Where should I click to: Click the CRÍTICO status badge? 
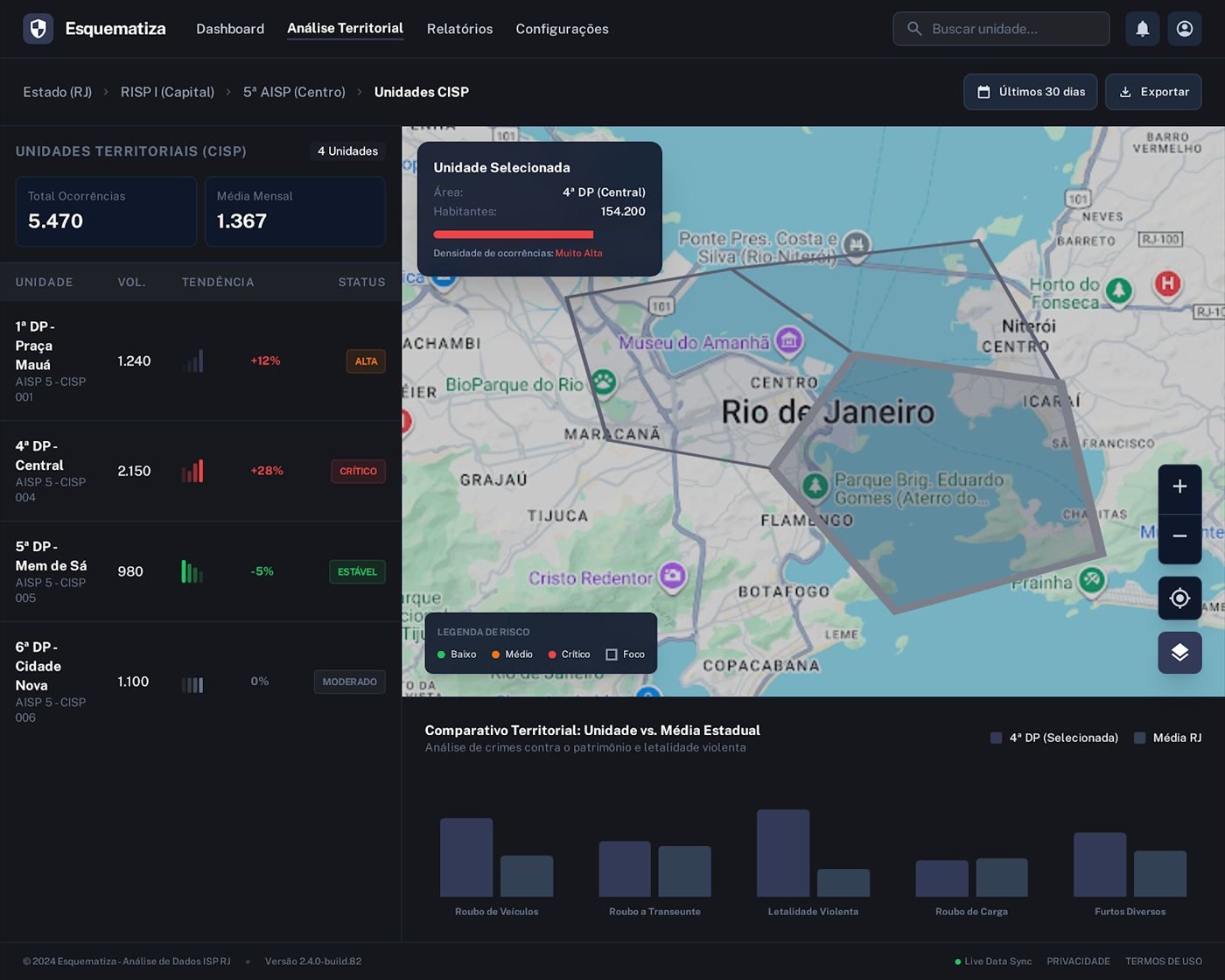358,471
